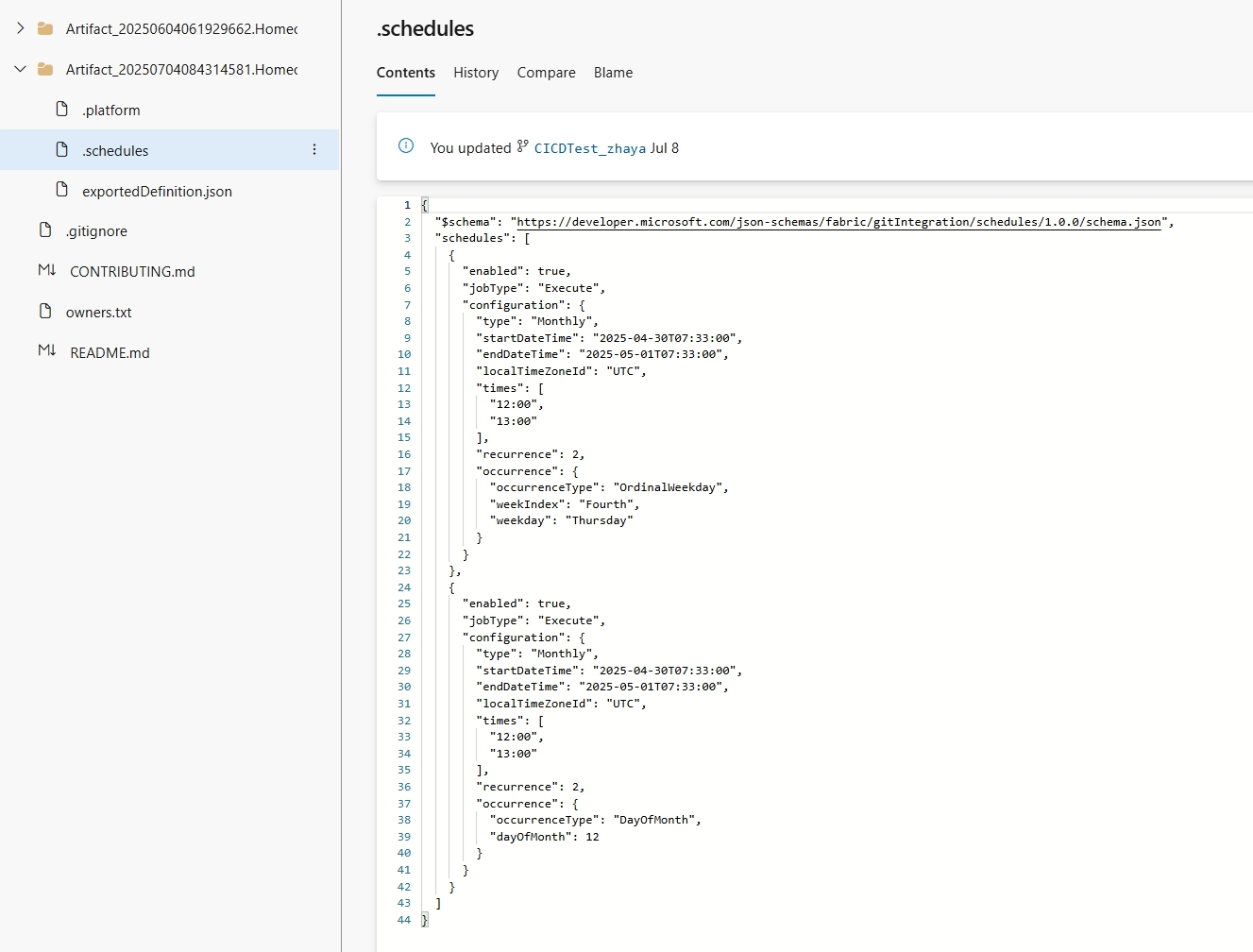The height and width of the screenshot is (952, 1253).
Task: Open CONTRIBUTING.md file
Action: [132, 271]
